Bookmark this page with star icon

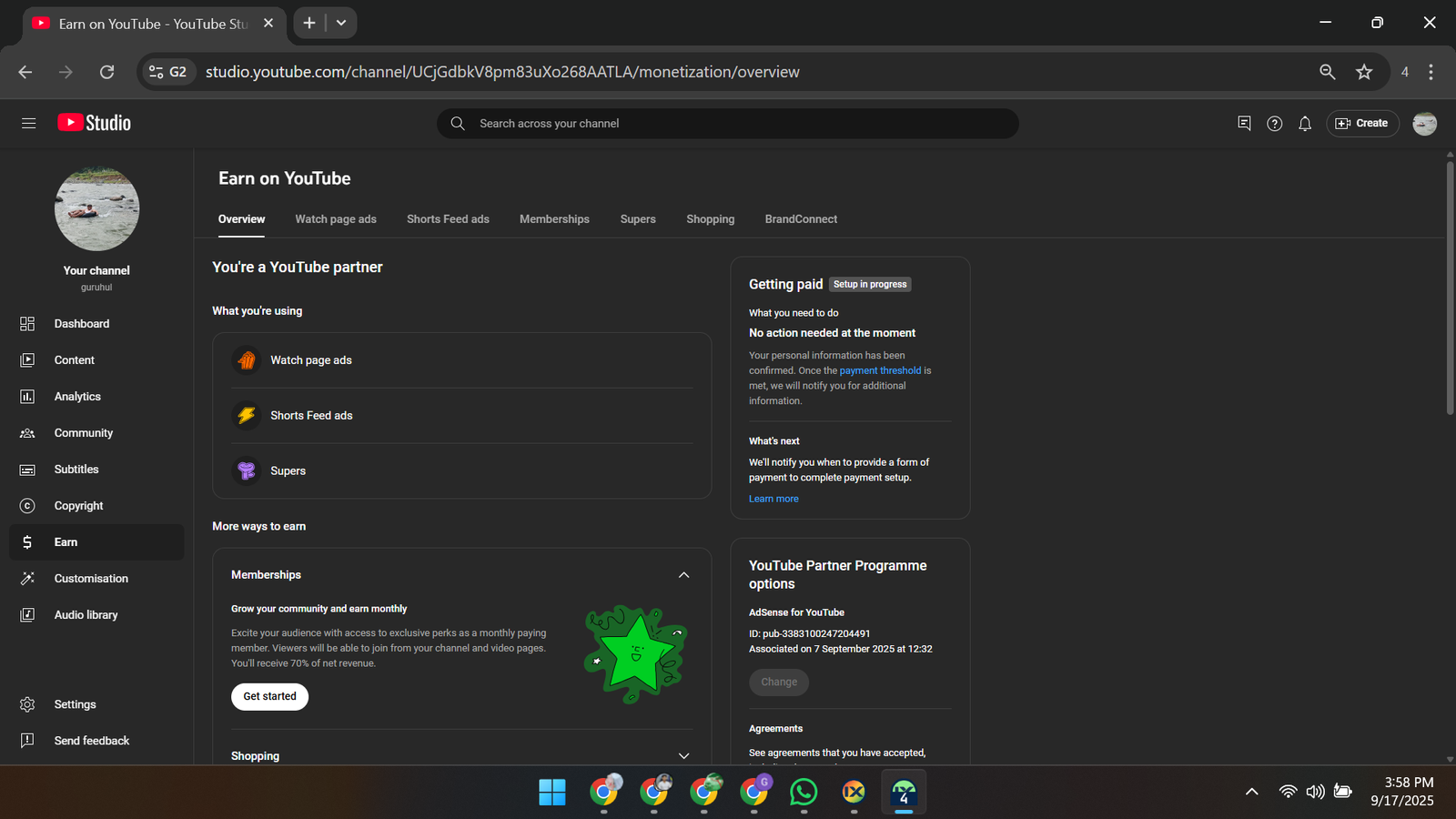(1363, 72)
